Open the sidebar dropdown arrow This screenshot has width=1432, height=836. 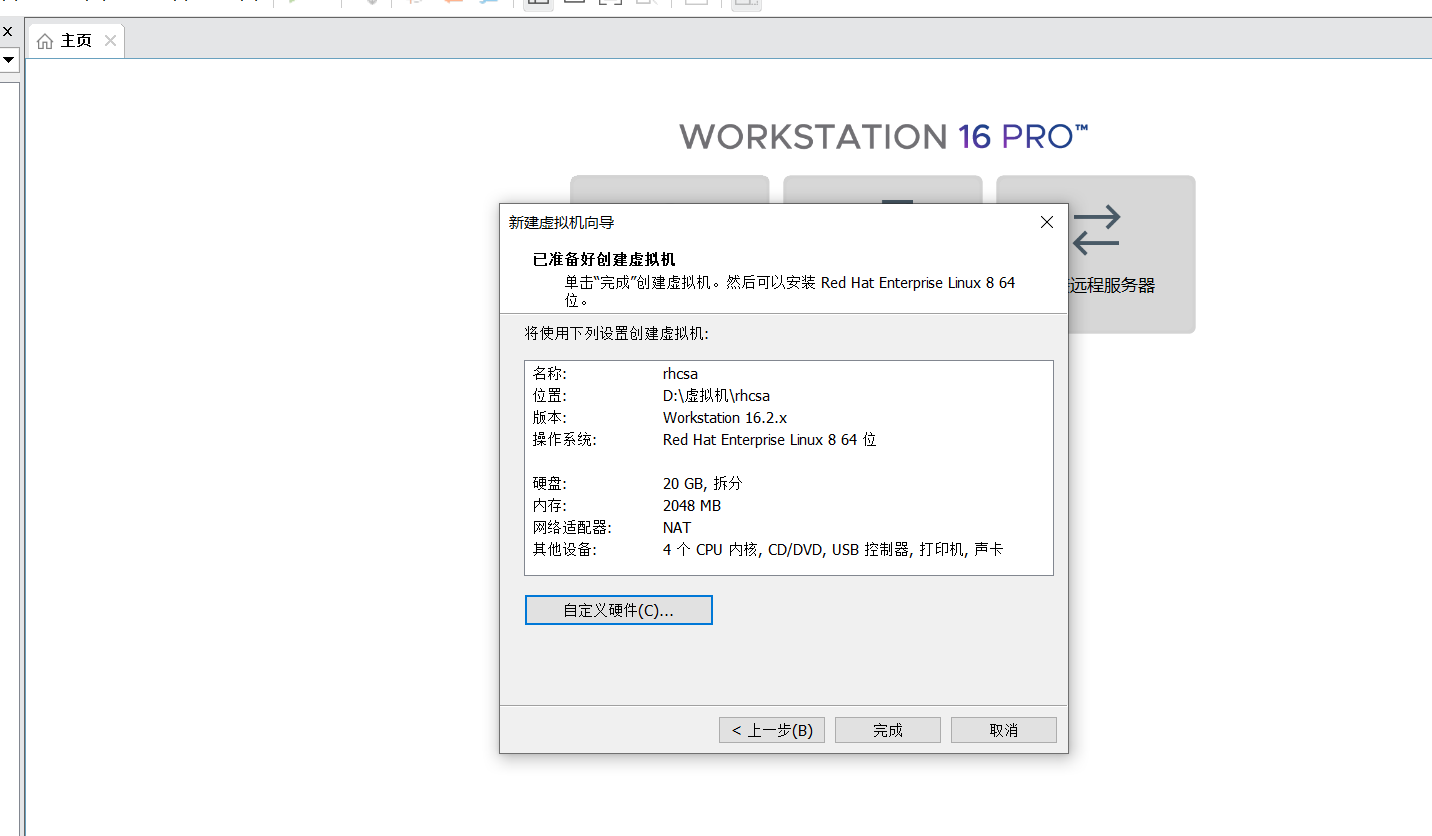pos(8,61)
